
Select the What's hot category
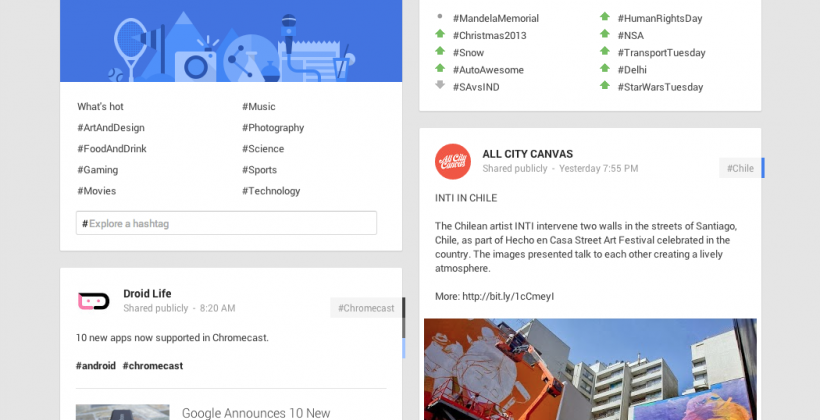point(100,107)
